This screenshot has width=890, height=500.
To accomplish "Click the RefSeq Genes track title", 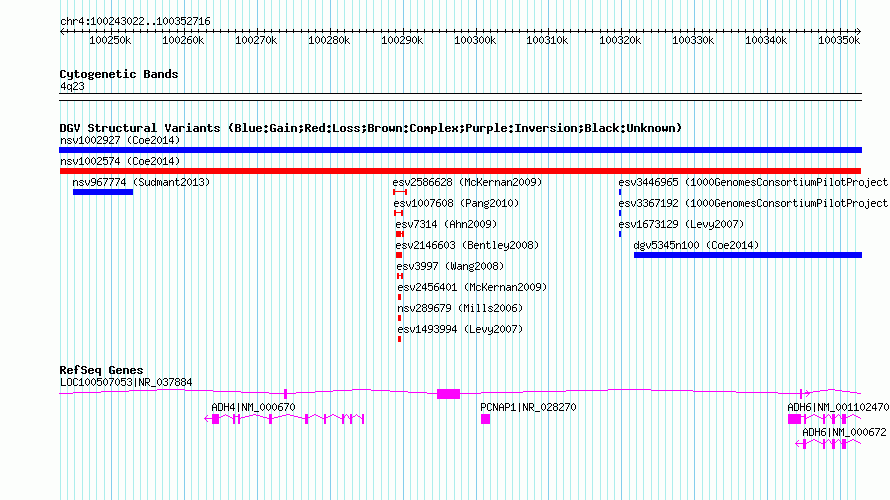I will click(x=101, y=370).
